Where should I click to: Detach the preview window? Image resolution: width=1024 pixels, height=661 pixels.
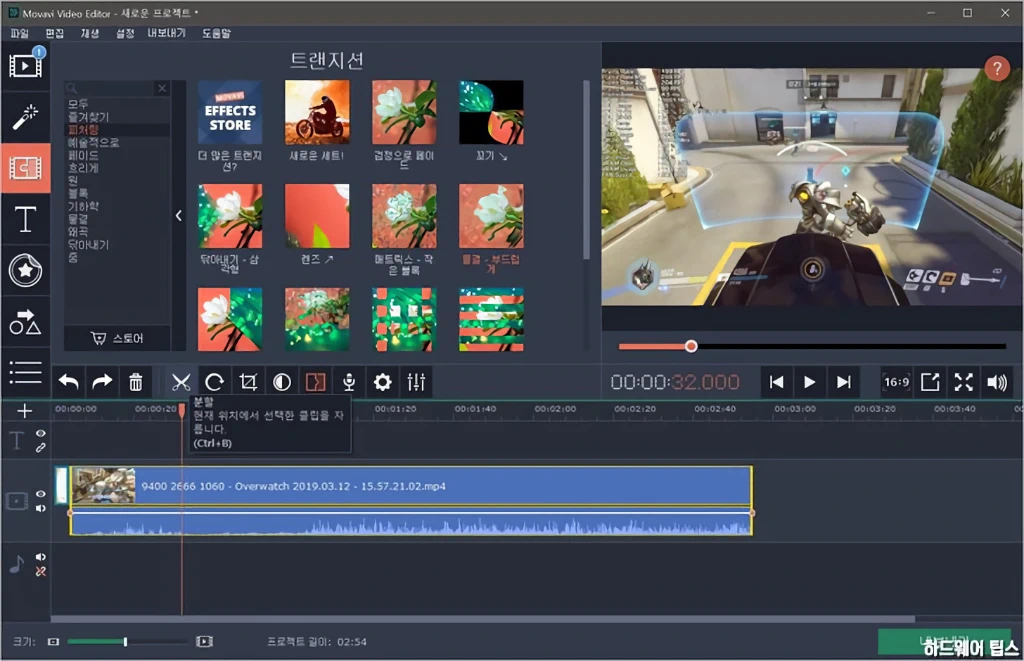click(x=930, y=382)
